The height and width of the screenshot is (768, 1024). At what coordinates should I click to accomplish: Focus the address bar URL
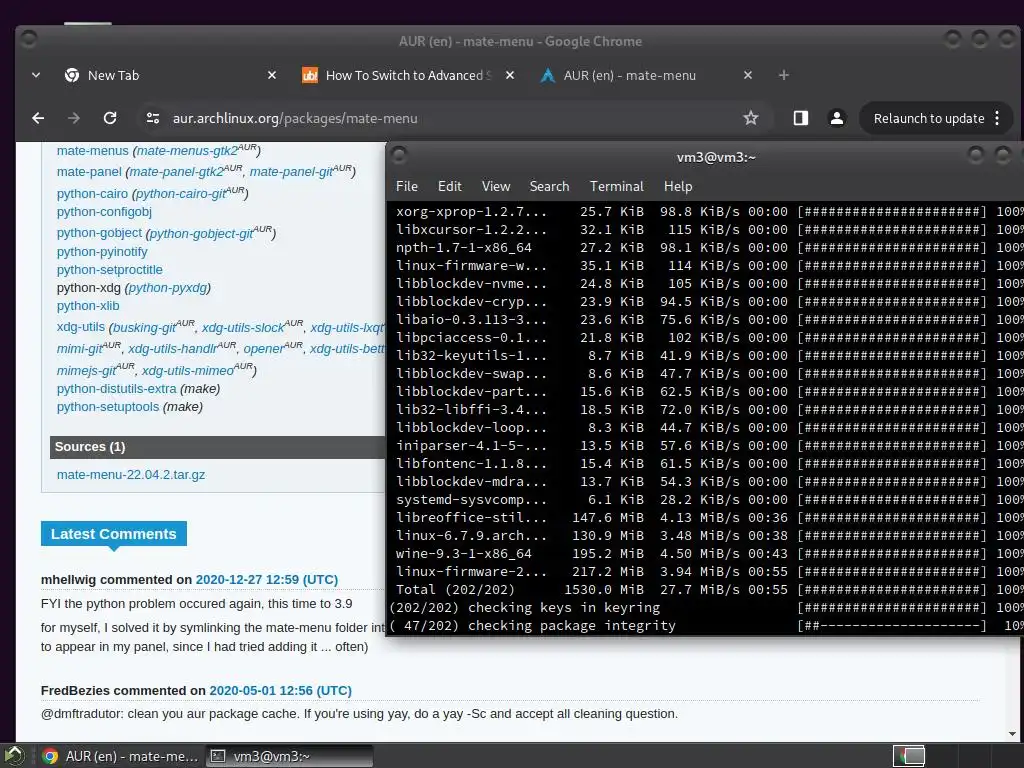coord(295,118)
